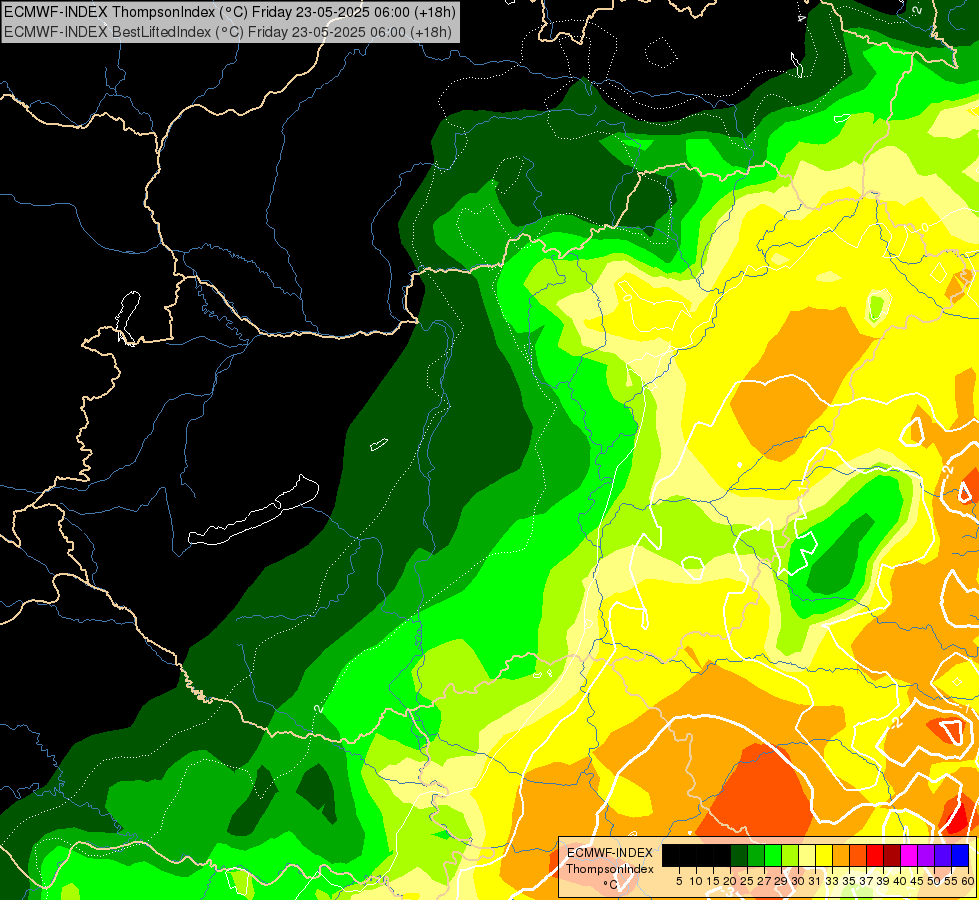Screen dimensions: 979x900
Task: Click the BestLiftedIndex title line at top
Action: [x=228, y=32]
